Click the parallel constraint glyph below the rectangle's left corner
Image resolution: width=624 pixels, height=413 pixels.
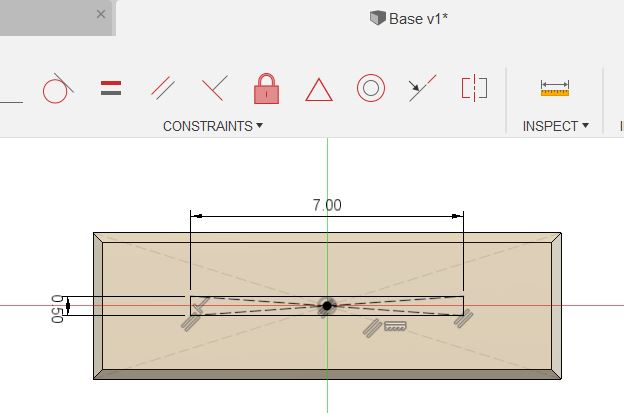[x=190, y=322]
